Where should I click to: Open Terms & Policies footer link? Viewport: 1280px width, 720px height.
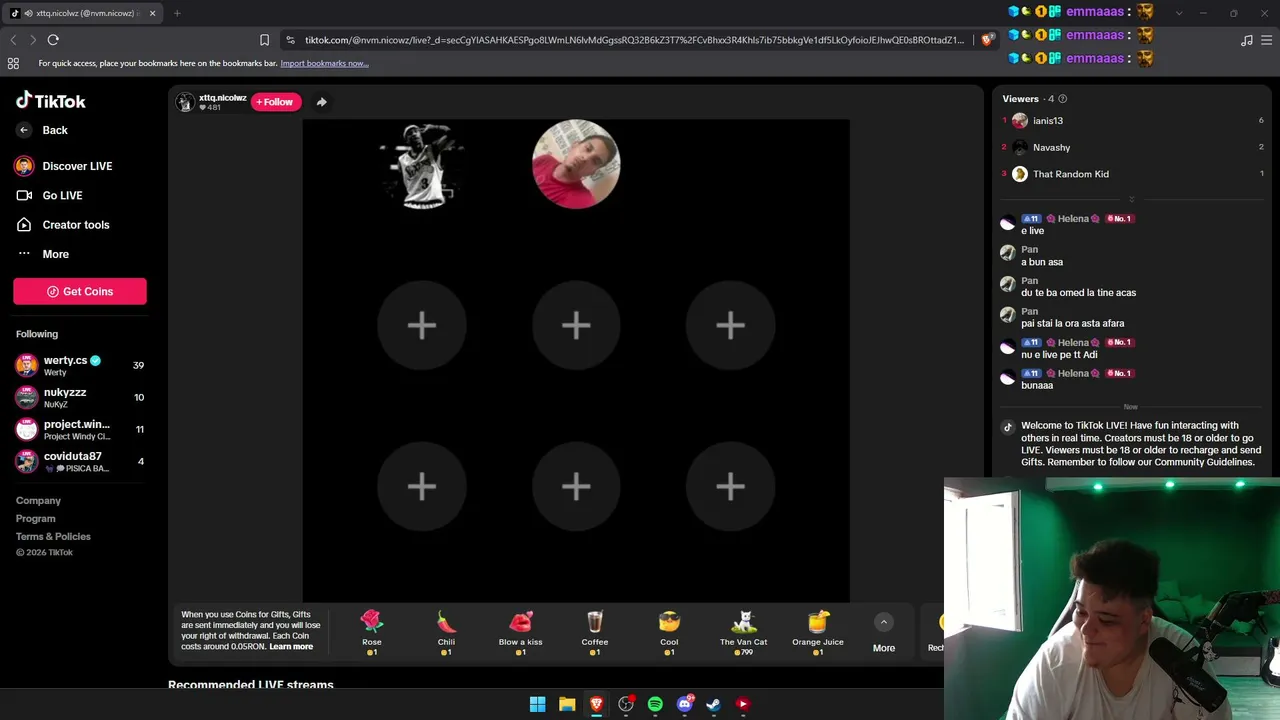tap(53, 536)
